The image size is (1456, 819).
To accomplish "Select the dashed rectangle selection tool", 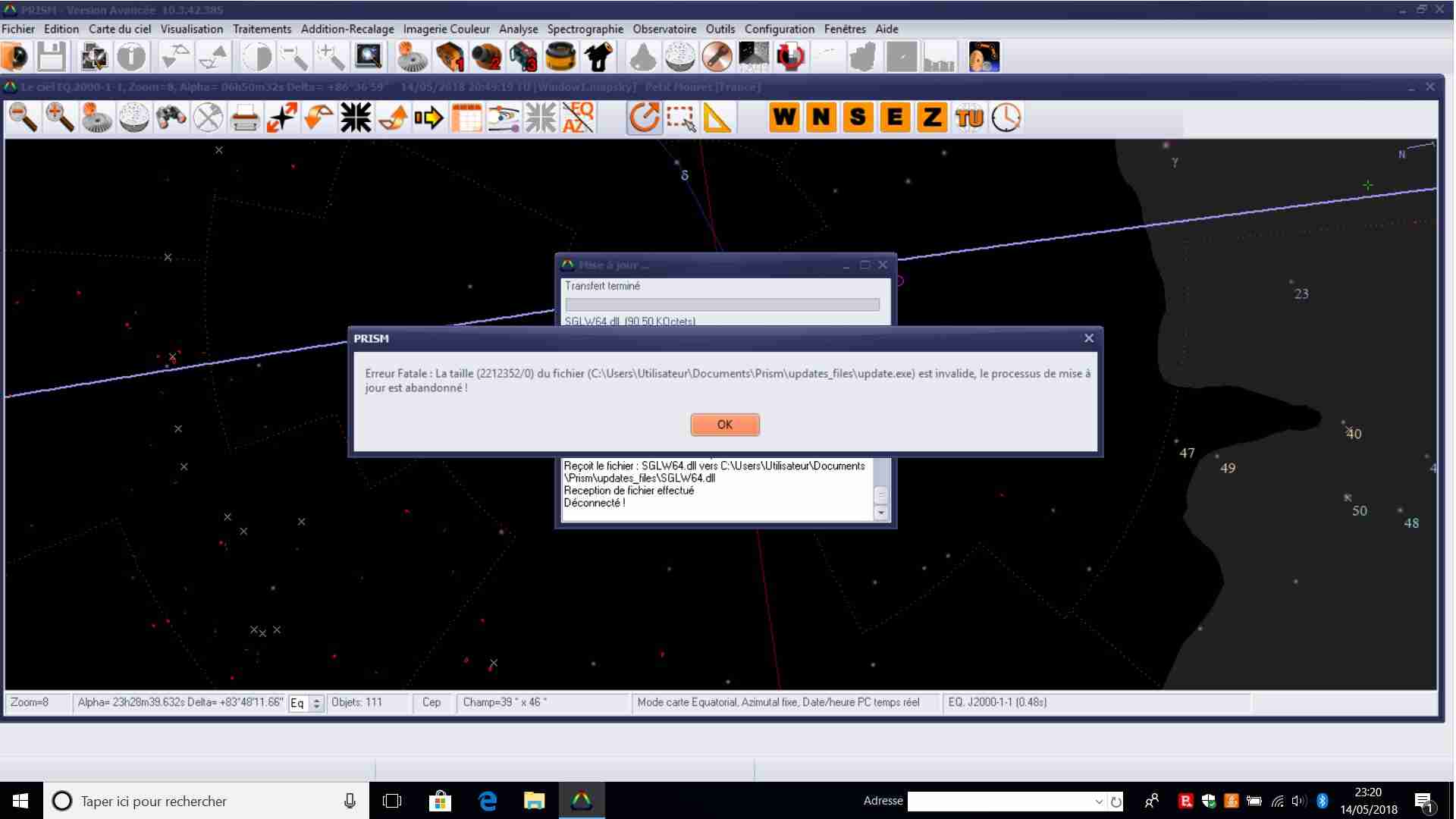I will point(680,118).
